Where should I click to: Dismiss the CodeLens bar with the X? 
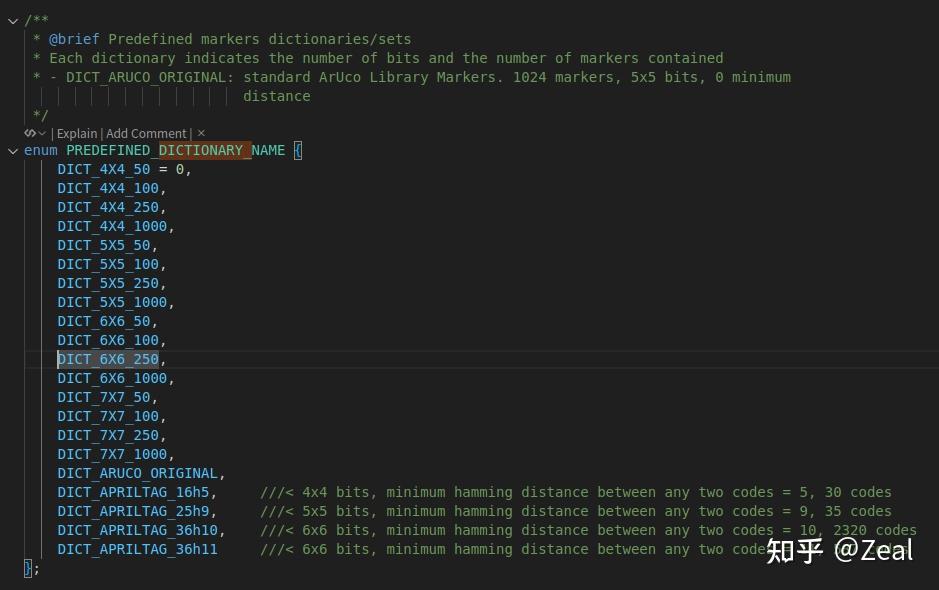pos(201,133)
